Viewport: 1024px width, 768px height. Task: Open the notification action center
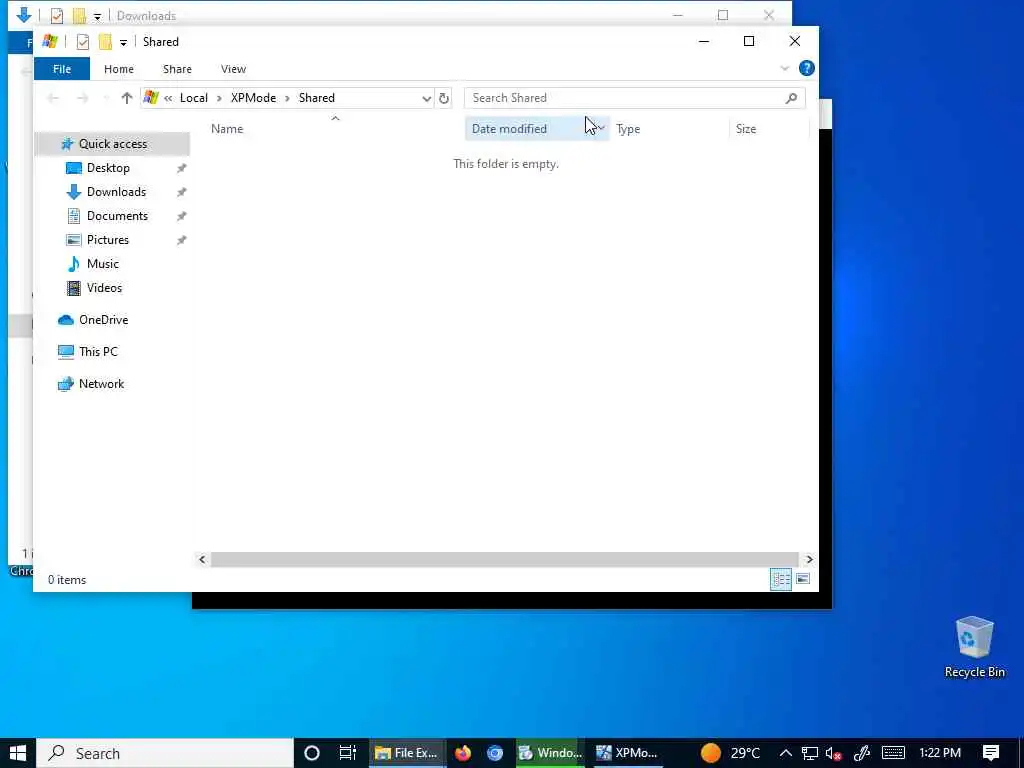pyautogui.click(x=991, y=753)
